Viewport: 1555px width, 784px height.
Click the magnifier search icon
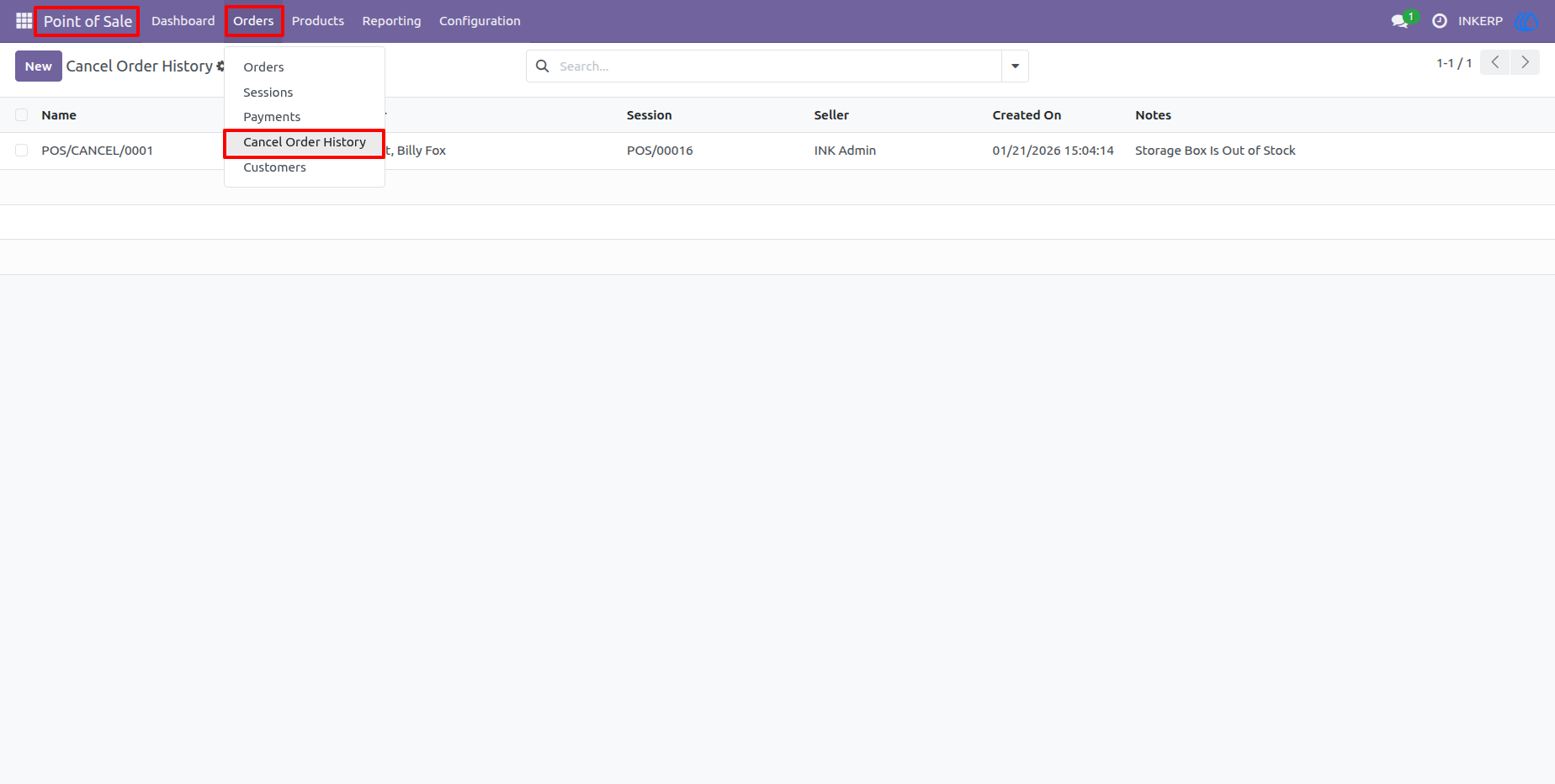click(x=543, y=66)
